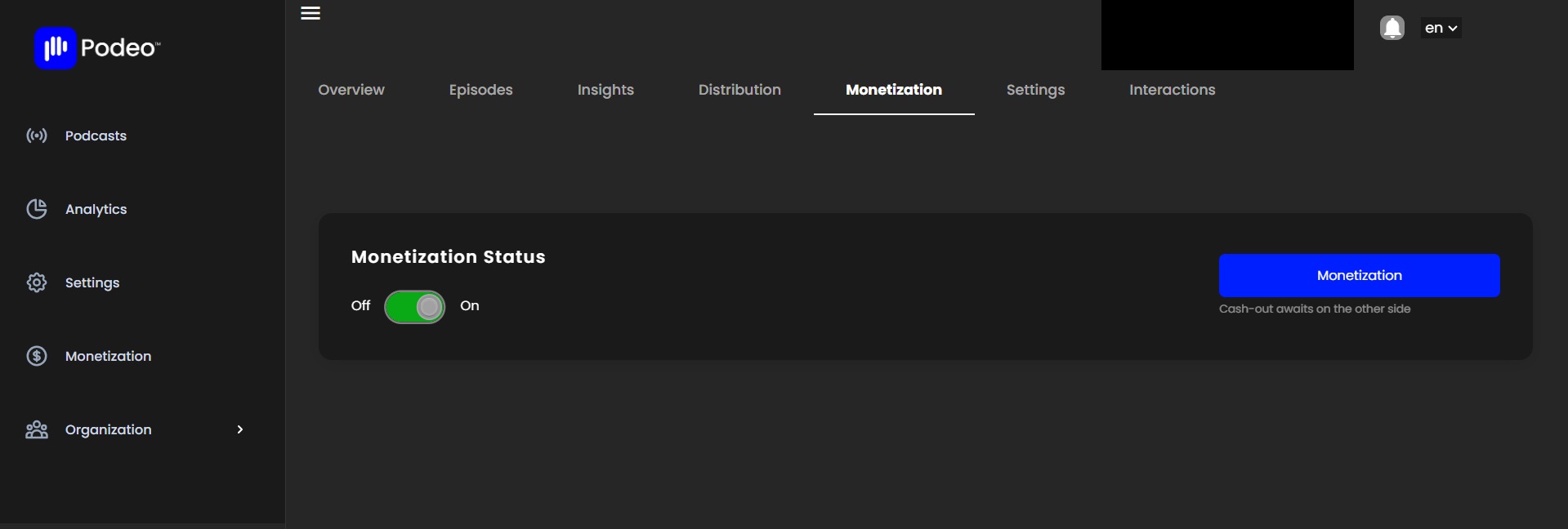
Task: Open the Distribution tab
Action: click(x=739, y=90)
